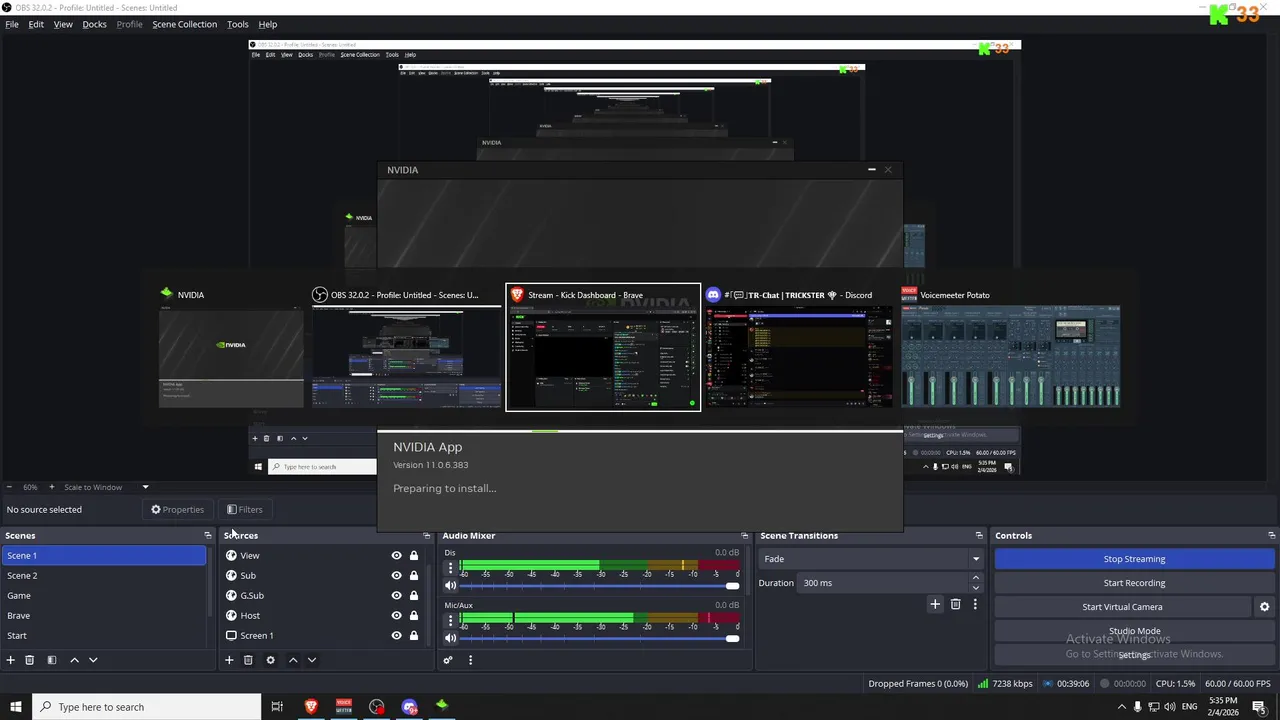Hide the G.Sub source with its eye icon
This screenshot has height=720, width=1280.
click(396, 596)
